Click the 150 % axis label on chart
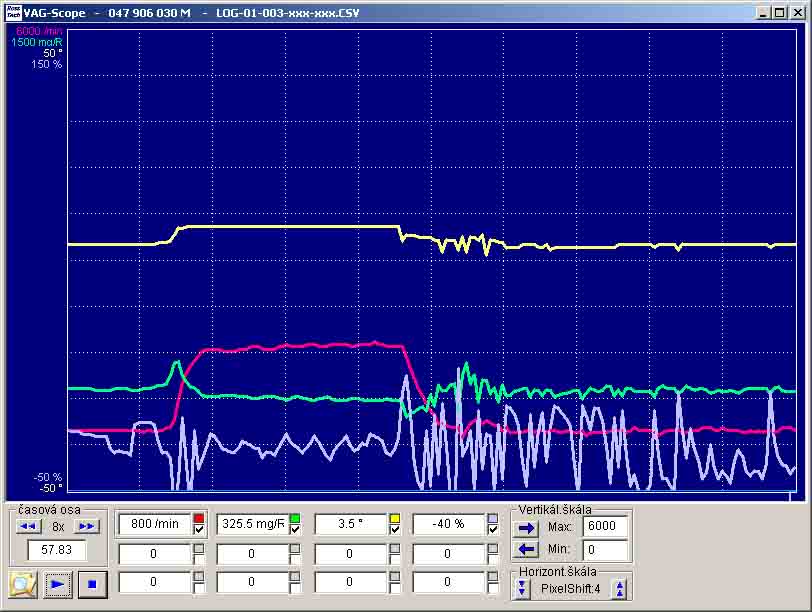812x612 pixels. click(47, 65)
